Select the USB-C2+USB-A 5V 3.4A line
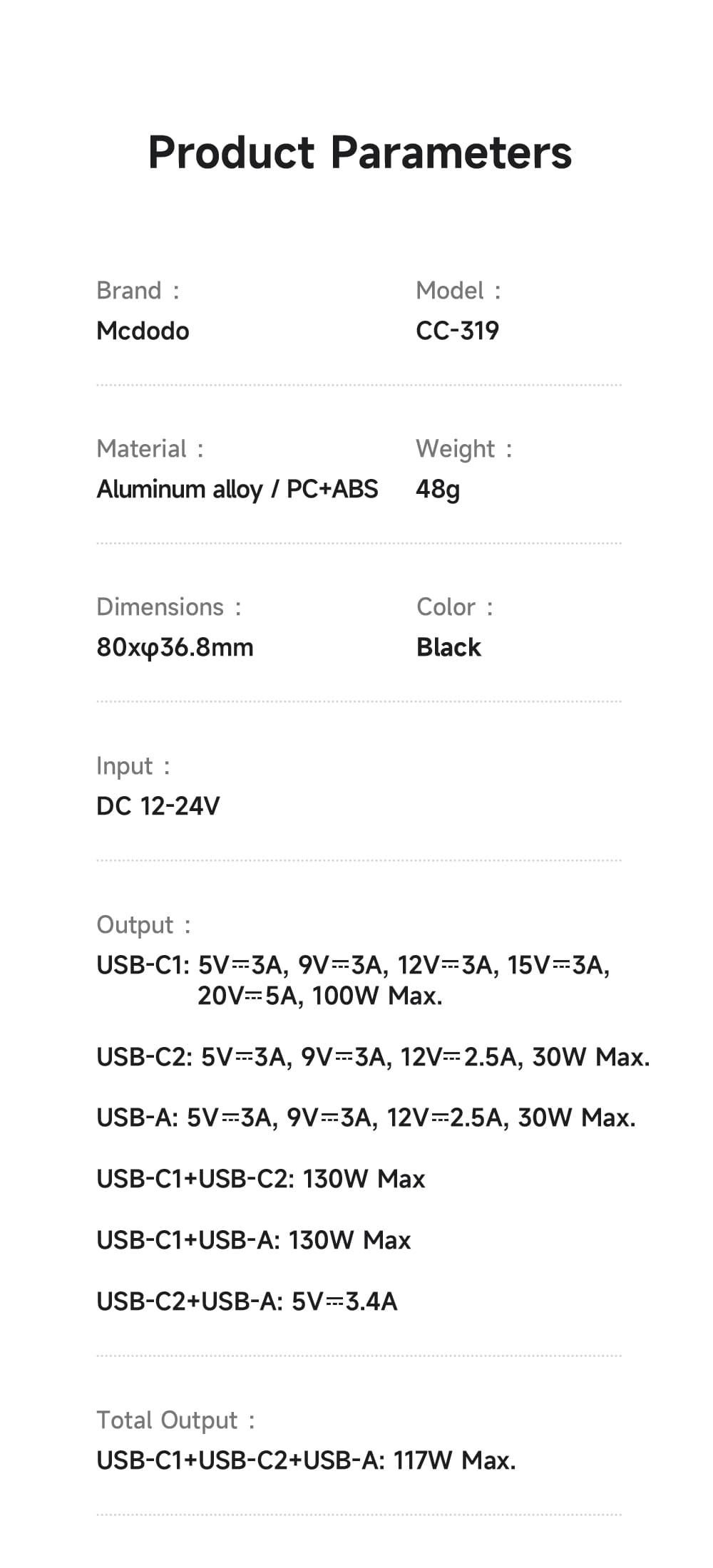Image resolution: width=713 pixels, height=1568 pixels. [x=247, y=1301]
